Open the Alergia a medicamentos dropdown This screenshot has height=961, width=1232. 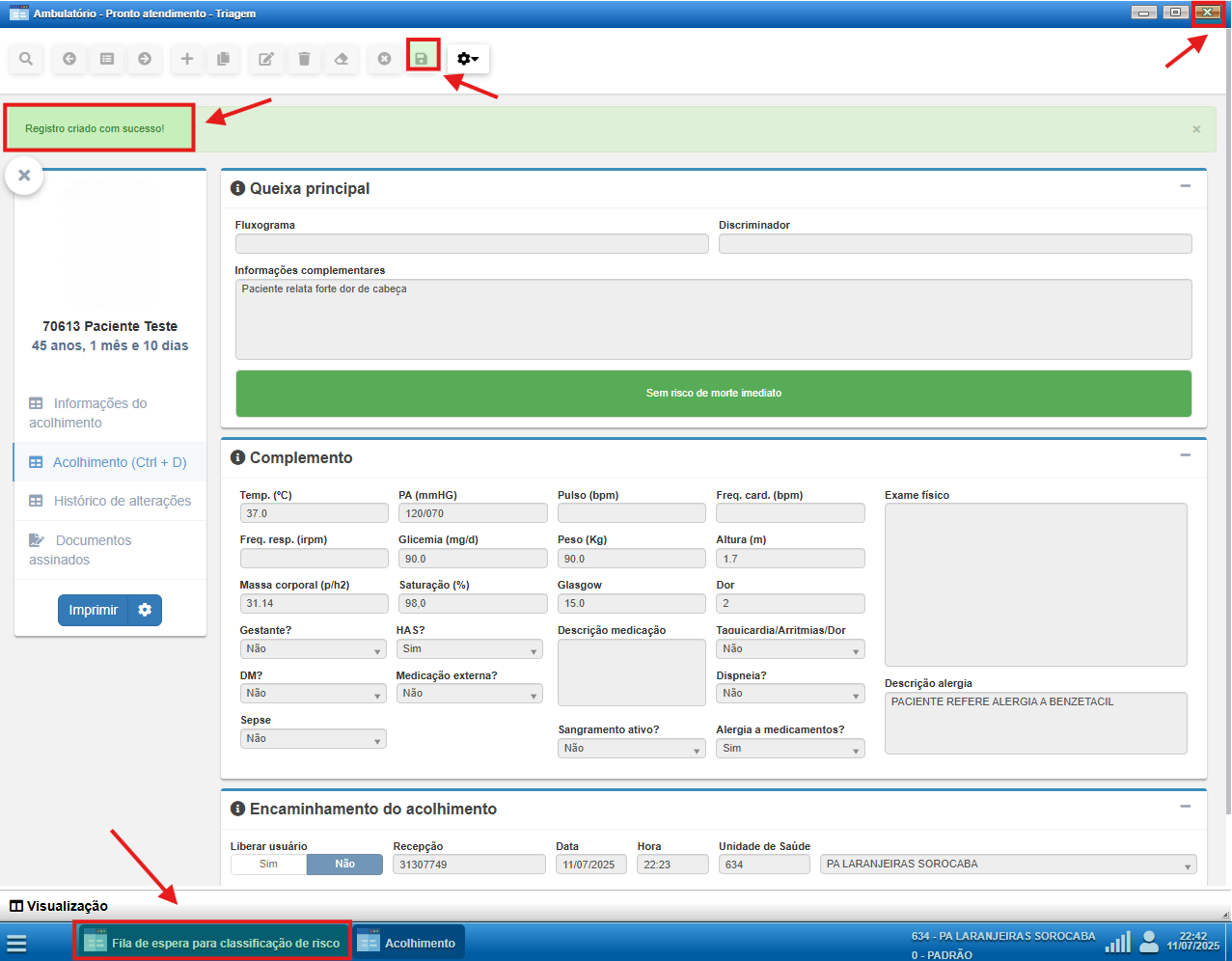click(789, 749)
